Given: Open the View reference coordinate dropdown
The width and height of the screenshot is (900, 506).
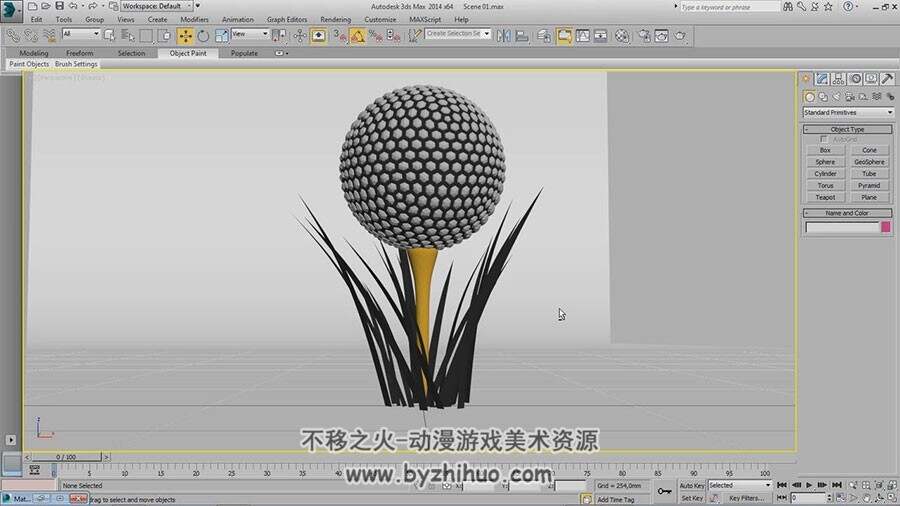Looking at the screenshot, I should 250,34.
